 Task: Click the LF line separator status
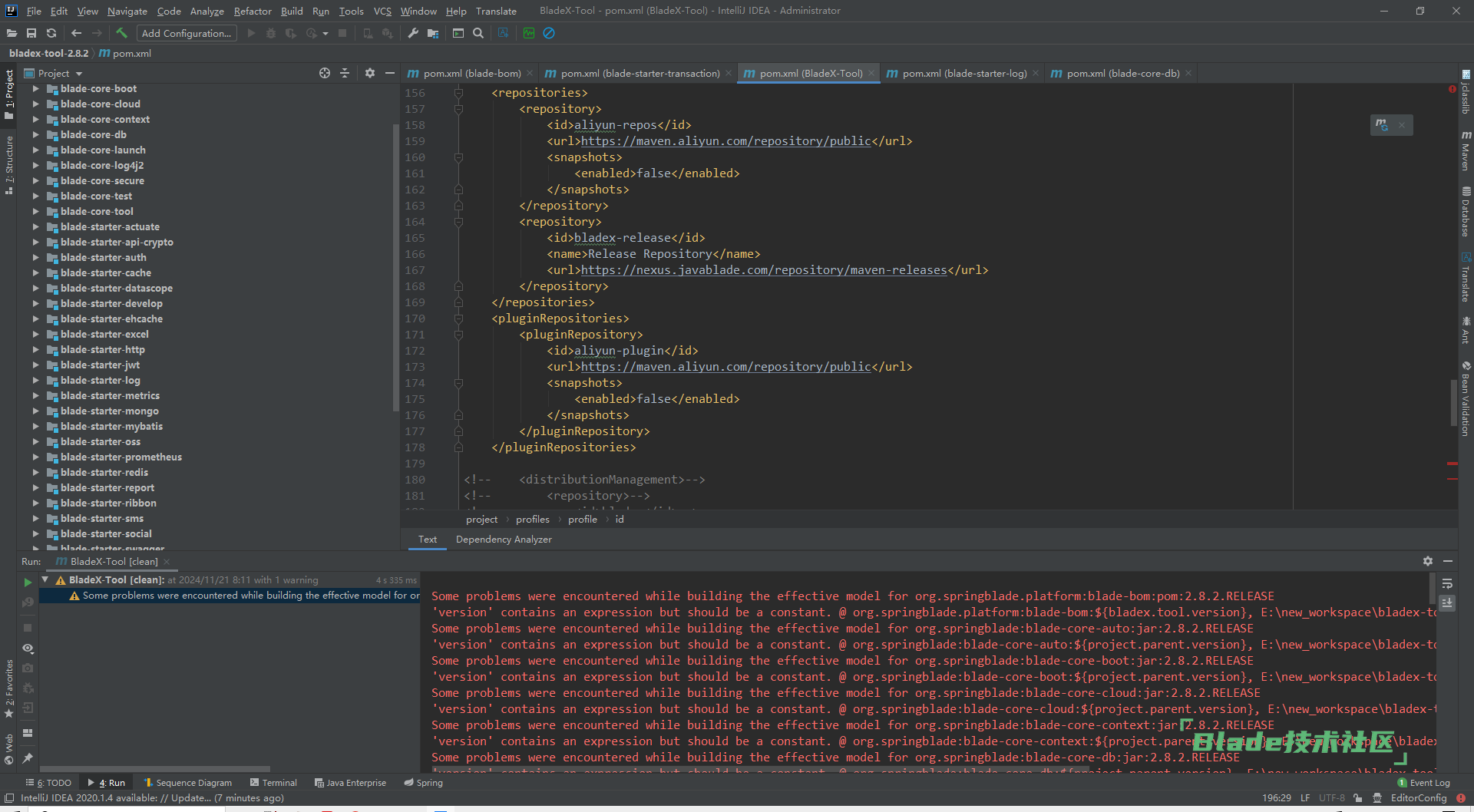pos(1305,797)
